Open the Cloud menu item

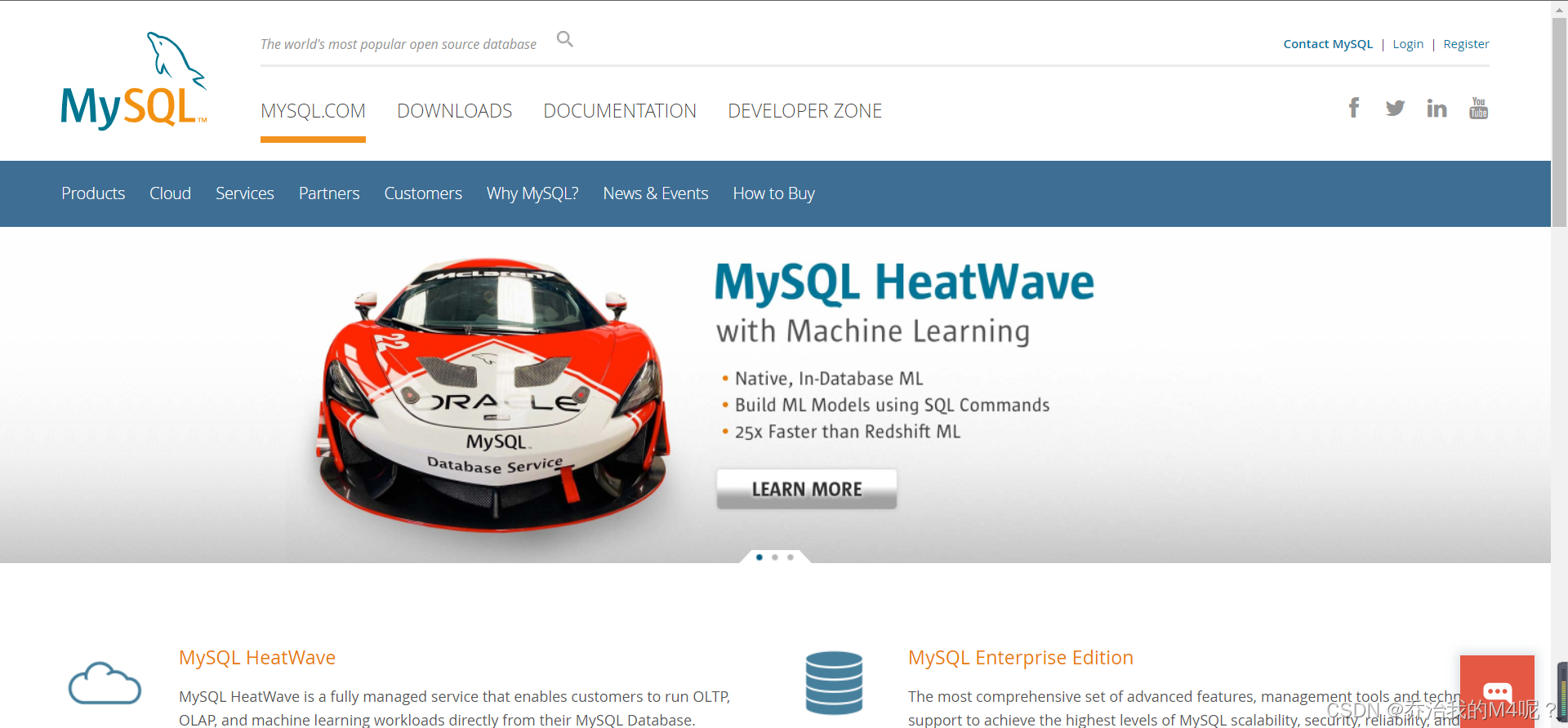tap(170, 193)
